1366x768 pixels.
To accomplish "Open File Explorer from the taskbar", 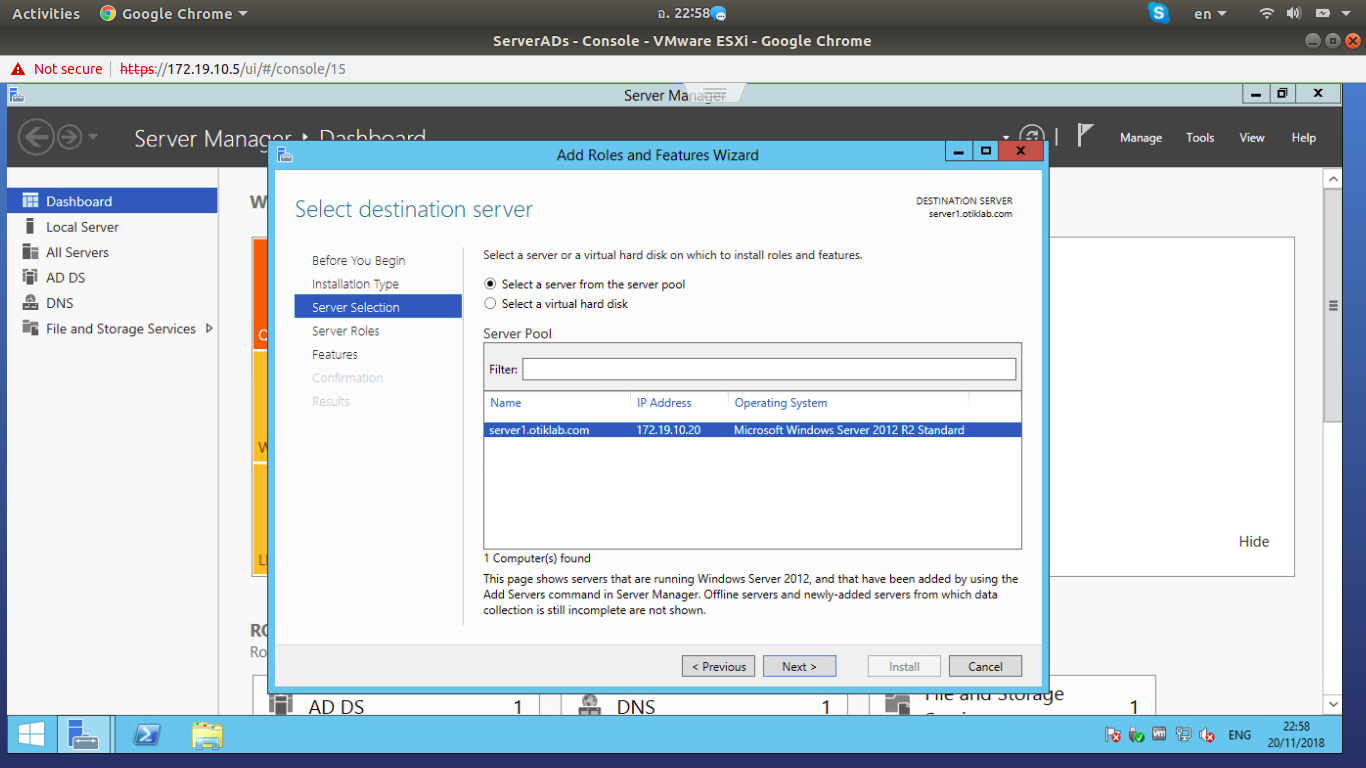I will [207, 735].
